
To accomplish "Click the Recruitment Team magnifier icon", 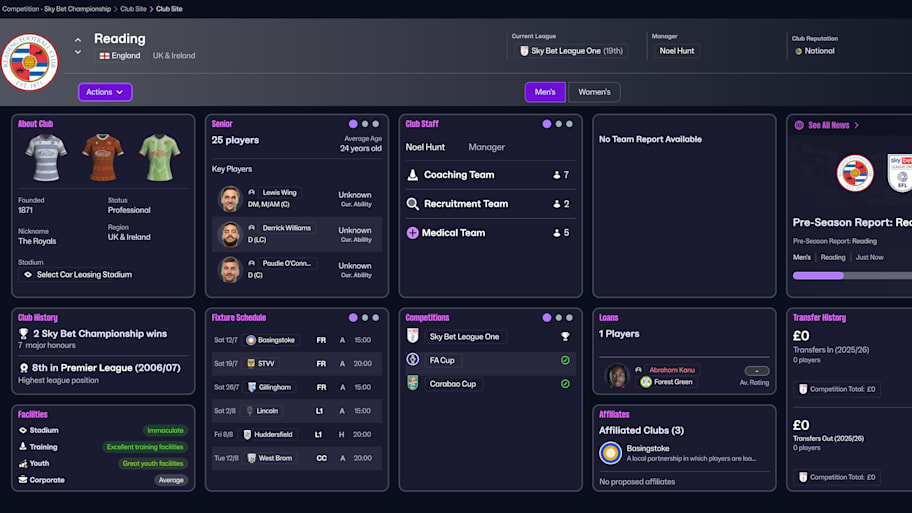I will point(413,204).
